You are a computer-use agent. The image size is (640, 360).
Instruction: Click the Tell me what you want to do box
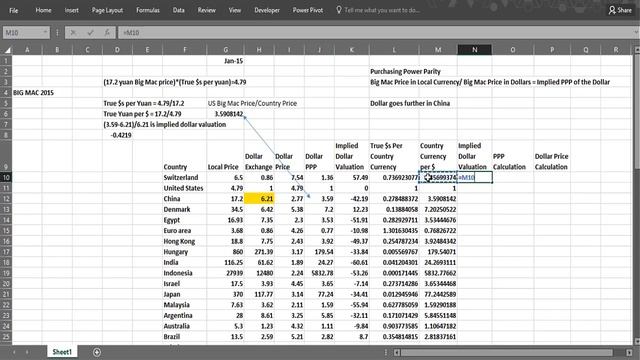pyautogui.click(x=378, y=10)
